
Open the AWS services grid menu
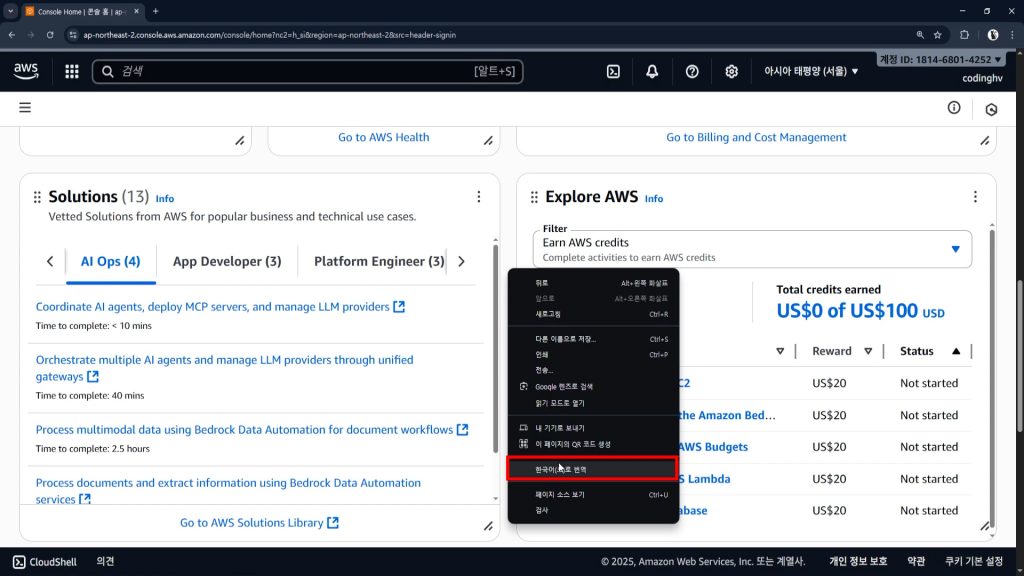(x=72, y=71)
